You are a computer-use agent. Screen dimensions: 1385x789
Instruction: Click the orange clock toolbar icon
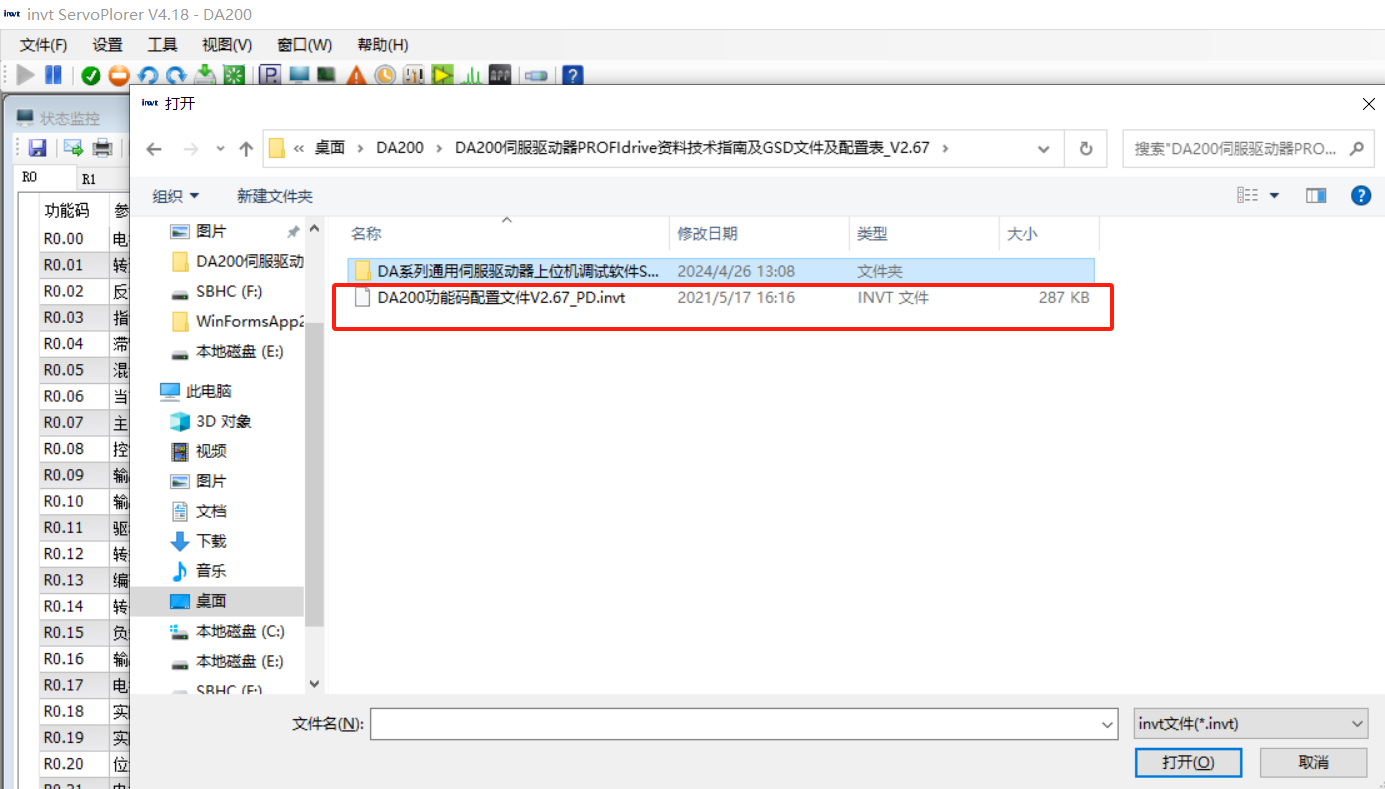[385, 75]
